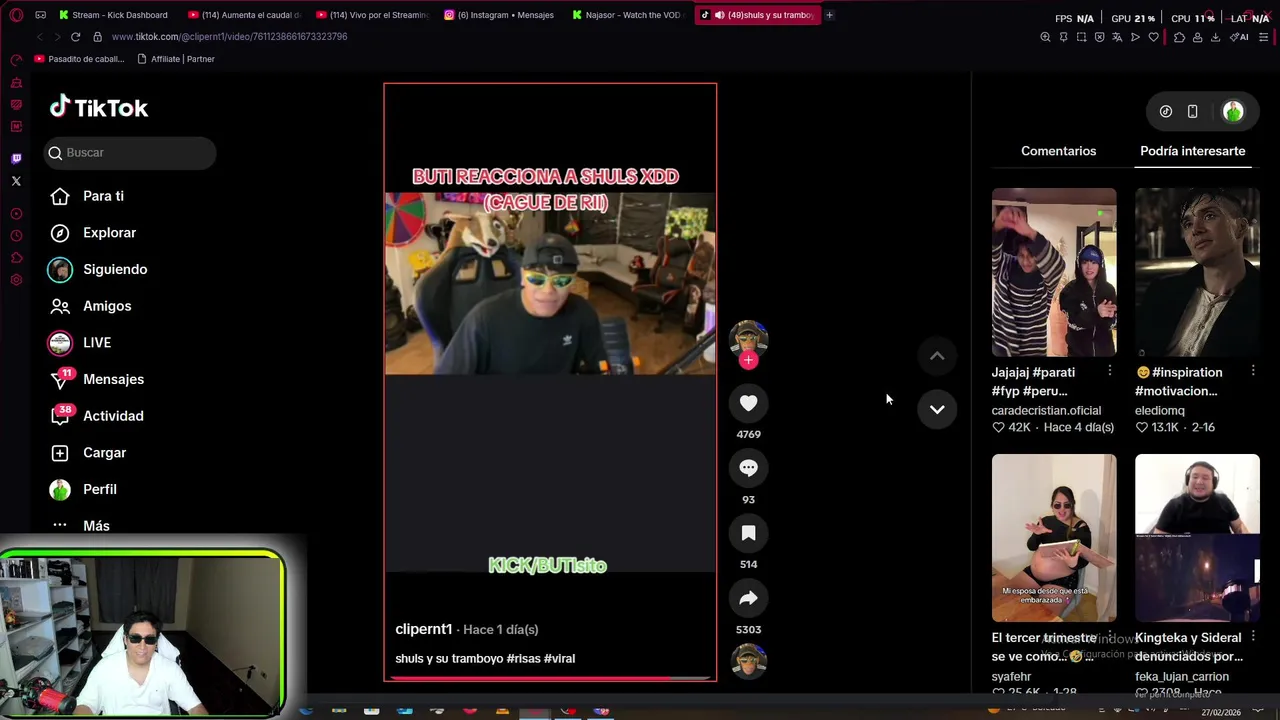Image resolution: width=1280 pixels, height=720 pixels.
Task: Bookmark the video with the save icon
Action: [x=748, y=533]
